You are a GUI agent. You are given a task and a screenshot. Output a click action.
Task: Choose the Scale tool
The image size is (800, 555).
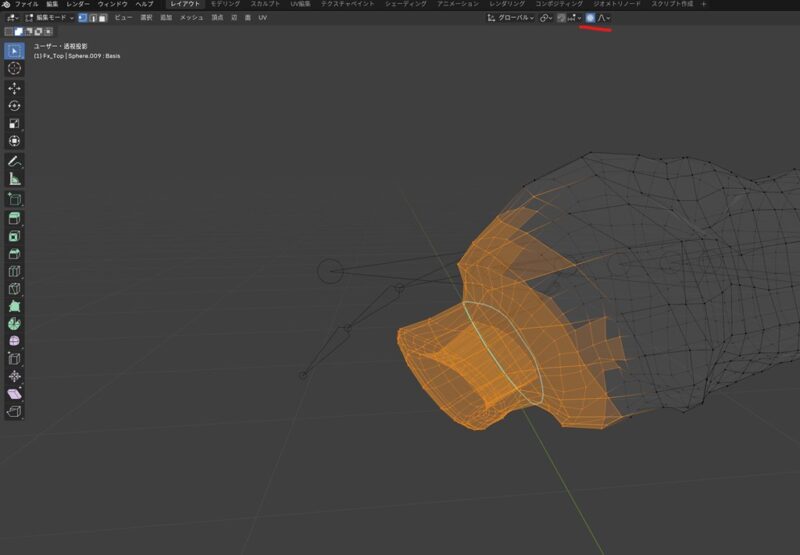pyautogui.click(x=14, y=123)
